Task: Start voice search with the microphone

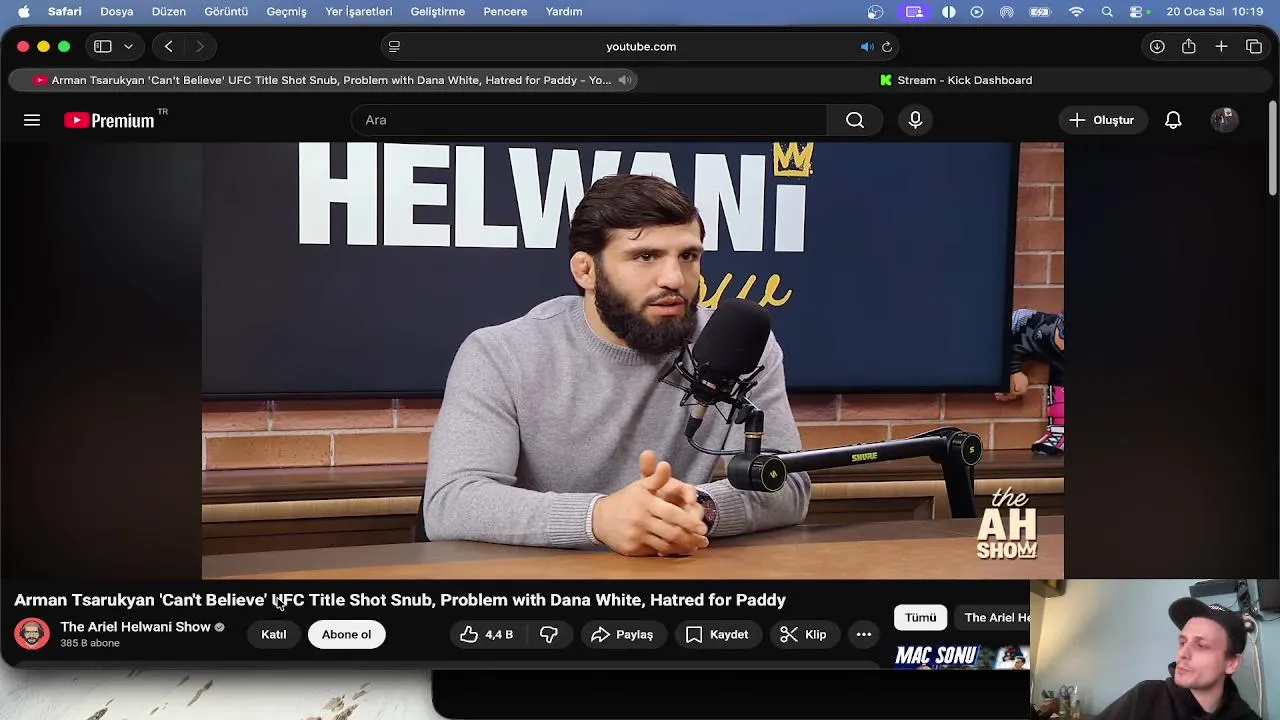Action: coord(915,120)
